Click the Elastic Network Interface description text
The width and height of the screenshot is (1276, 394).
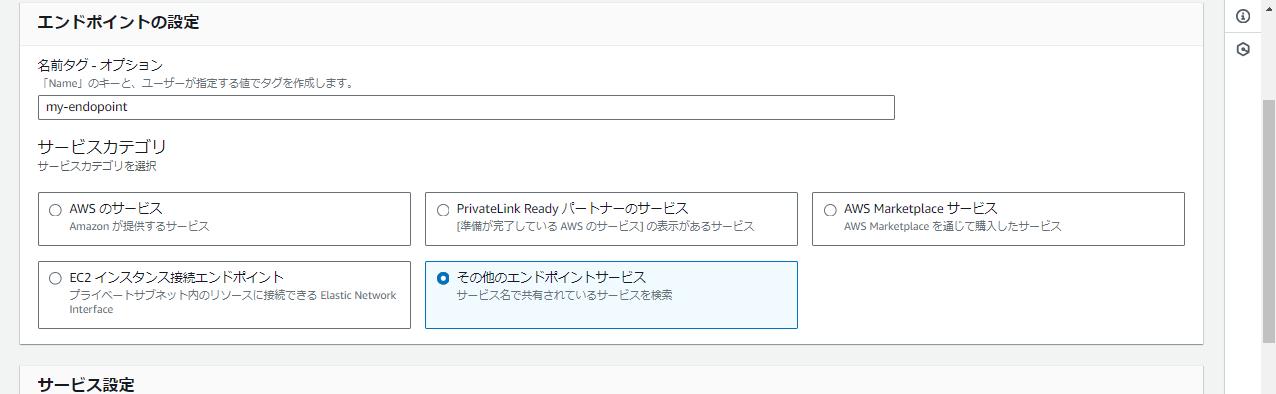(232, 302)
